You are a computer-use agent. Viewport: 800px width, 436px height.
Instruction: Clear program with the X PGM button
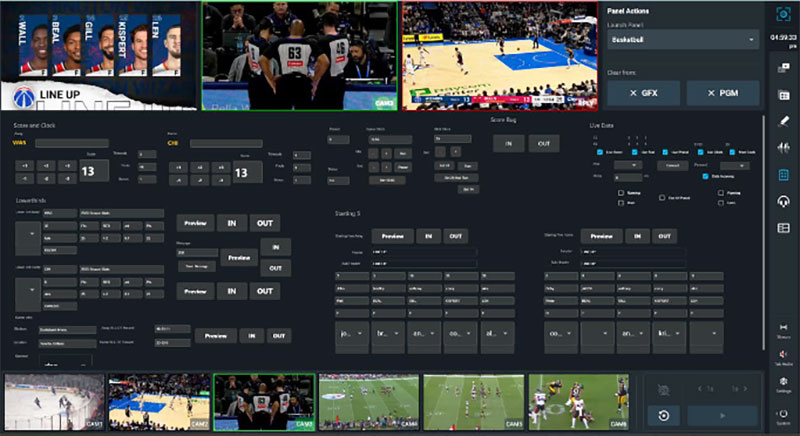722,93
